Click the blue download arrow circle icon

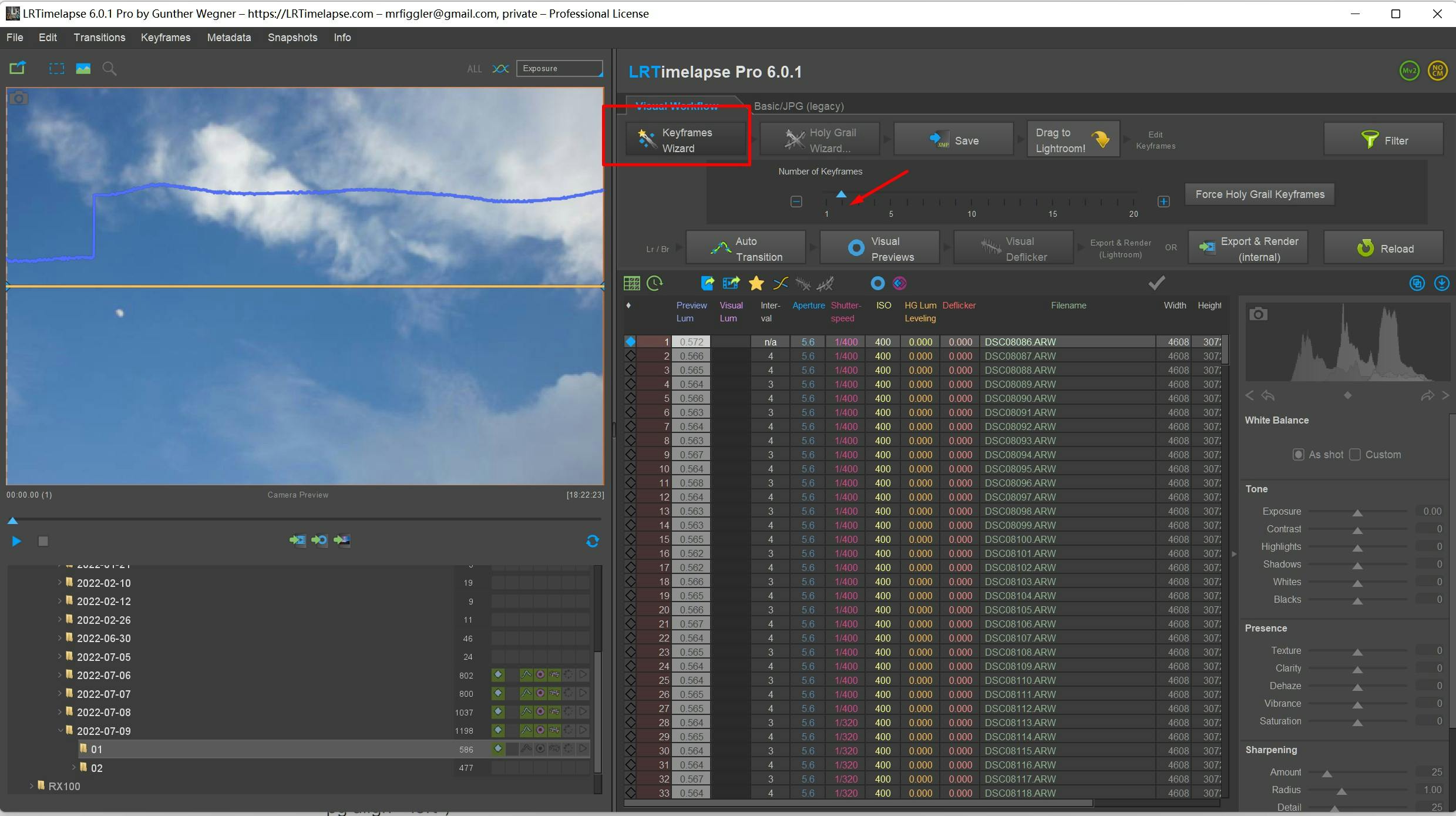click(1441, 283)
